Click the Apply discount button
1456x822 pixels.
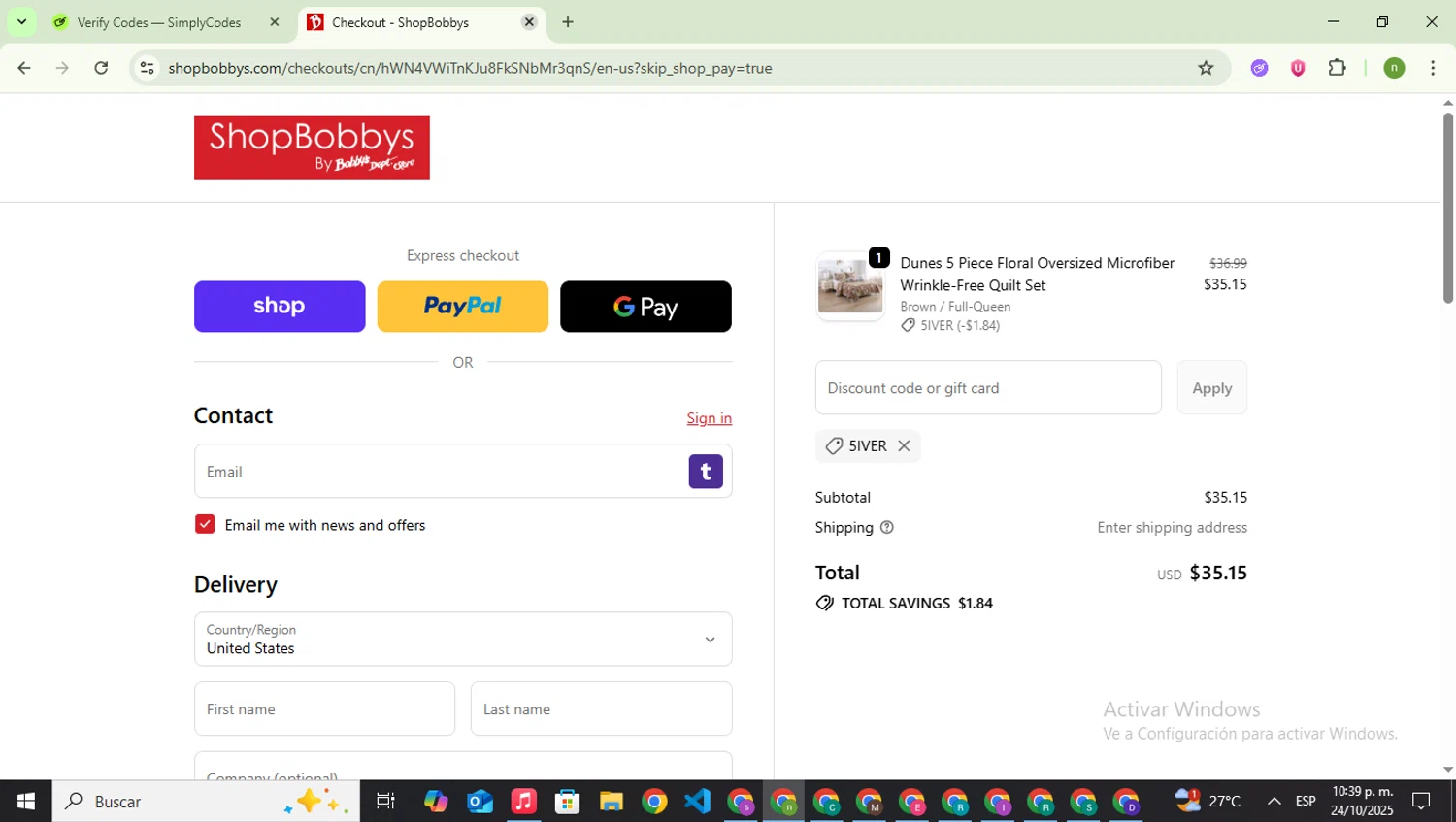click(x=1212, y=388)
